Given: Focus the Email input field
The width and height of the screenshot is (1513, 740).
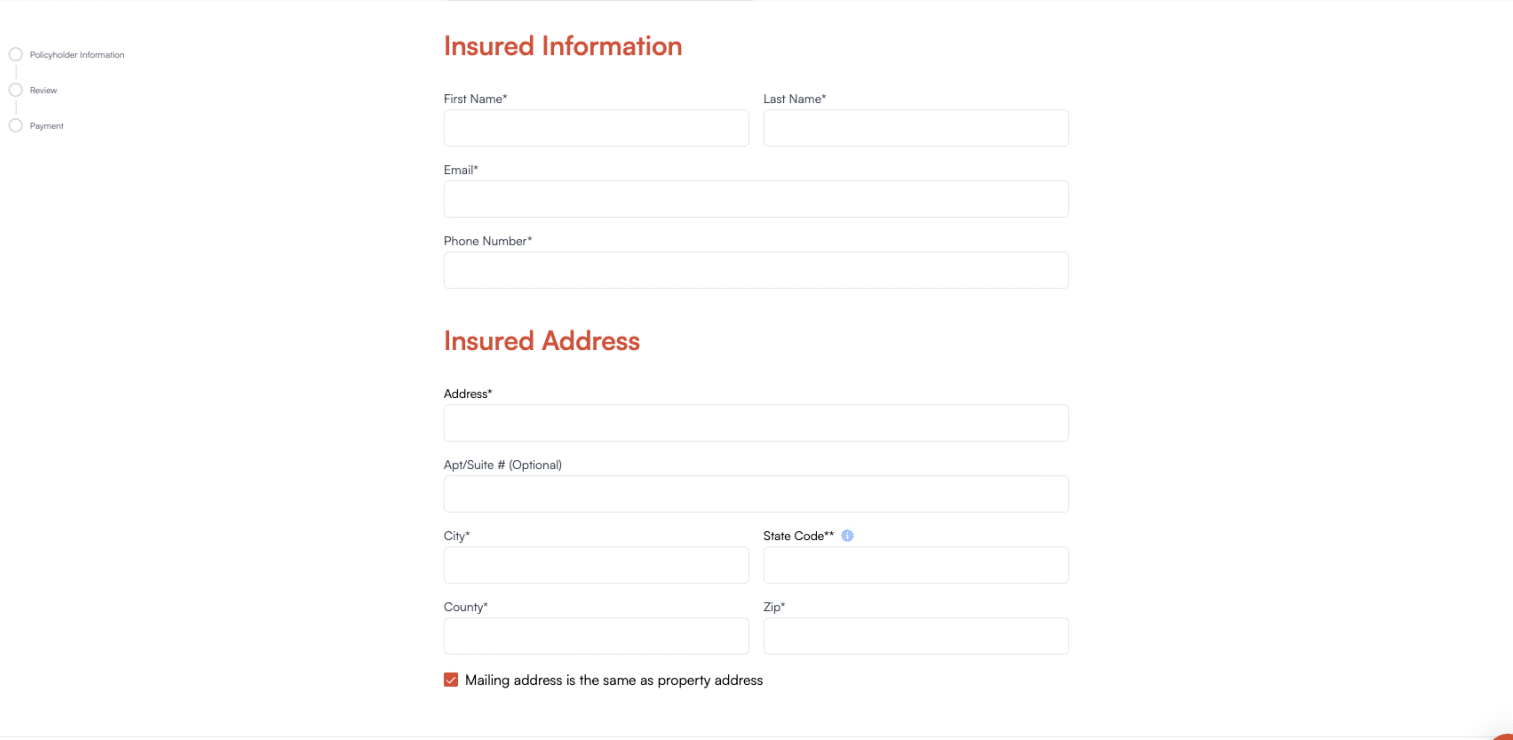Looking at the screenshot, I should point(756,198).
